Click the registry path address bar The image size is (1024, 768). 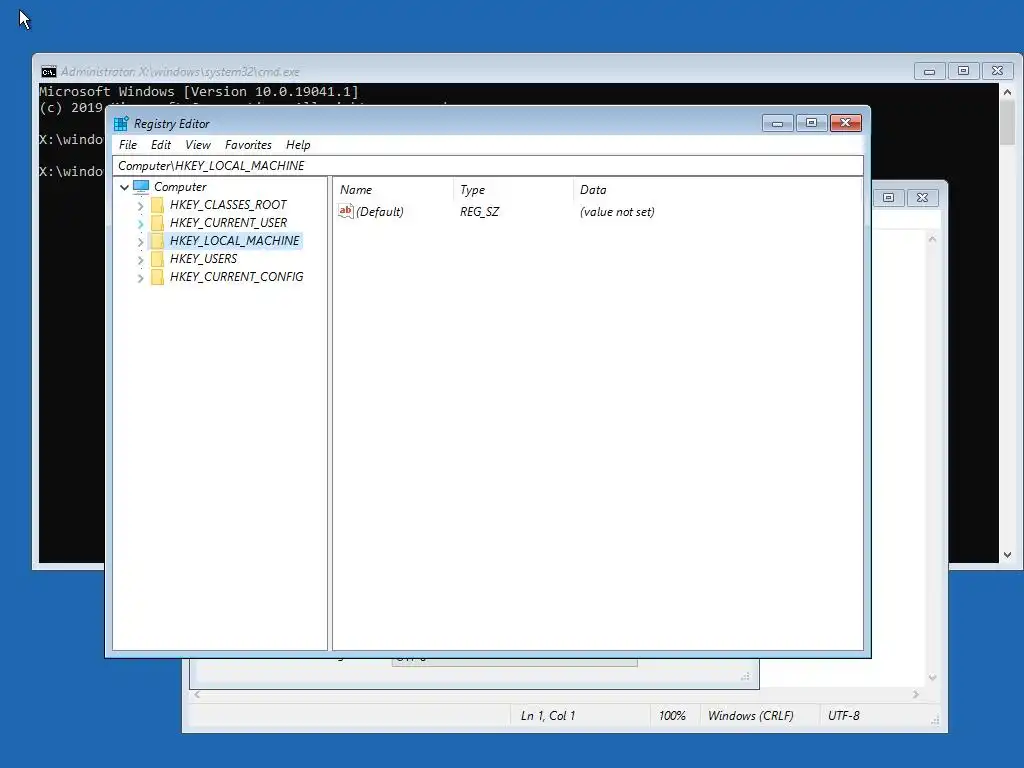488,166
